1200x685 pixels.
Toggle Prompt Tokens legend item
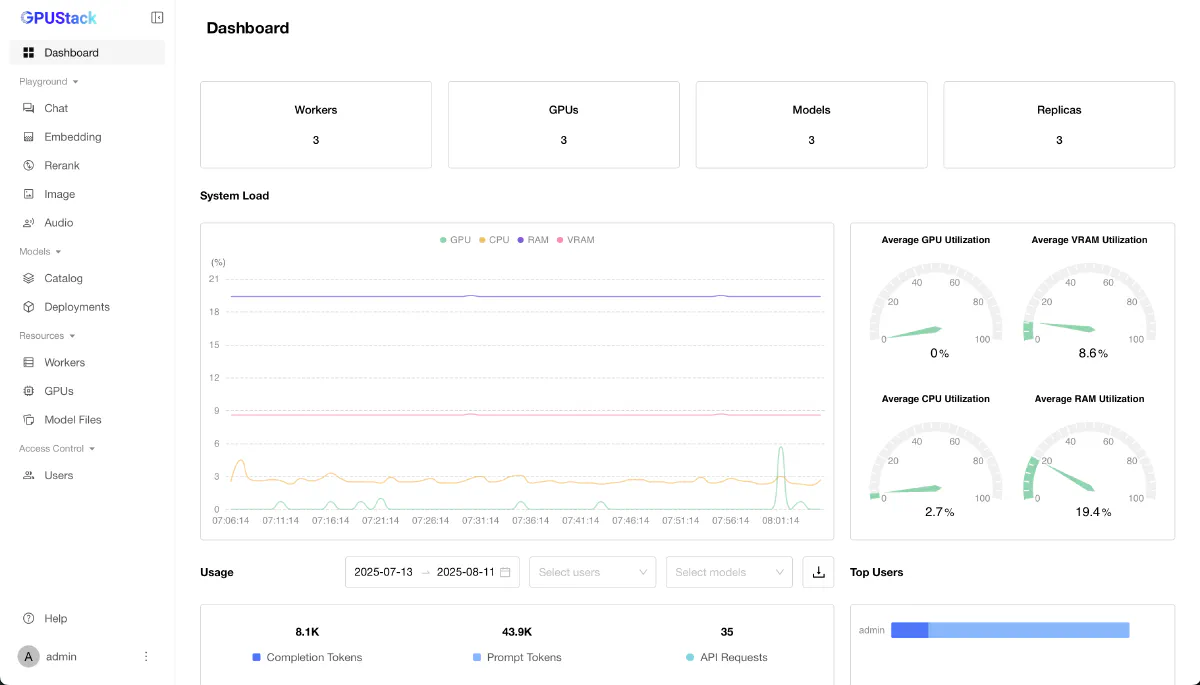pyautogui.click(x=517, y=657)
